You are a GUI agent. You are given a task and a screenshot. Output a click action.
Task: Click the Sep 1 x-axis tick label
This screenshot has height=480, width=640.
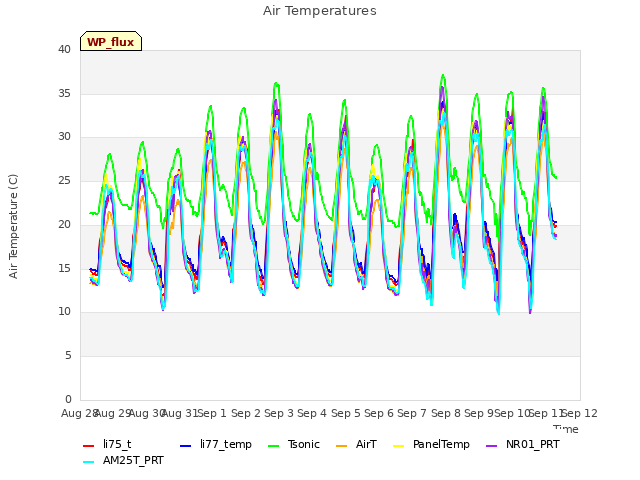pyautogui.click(x=212, y=413)
